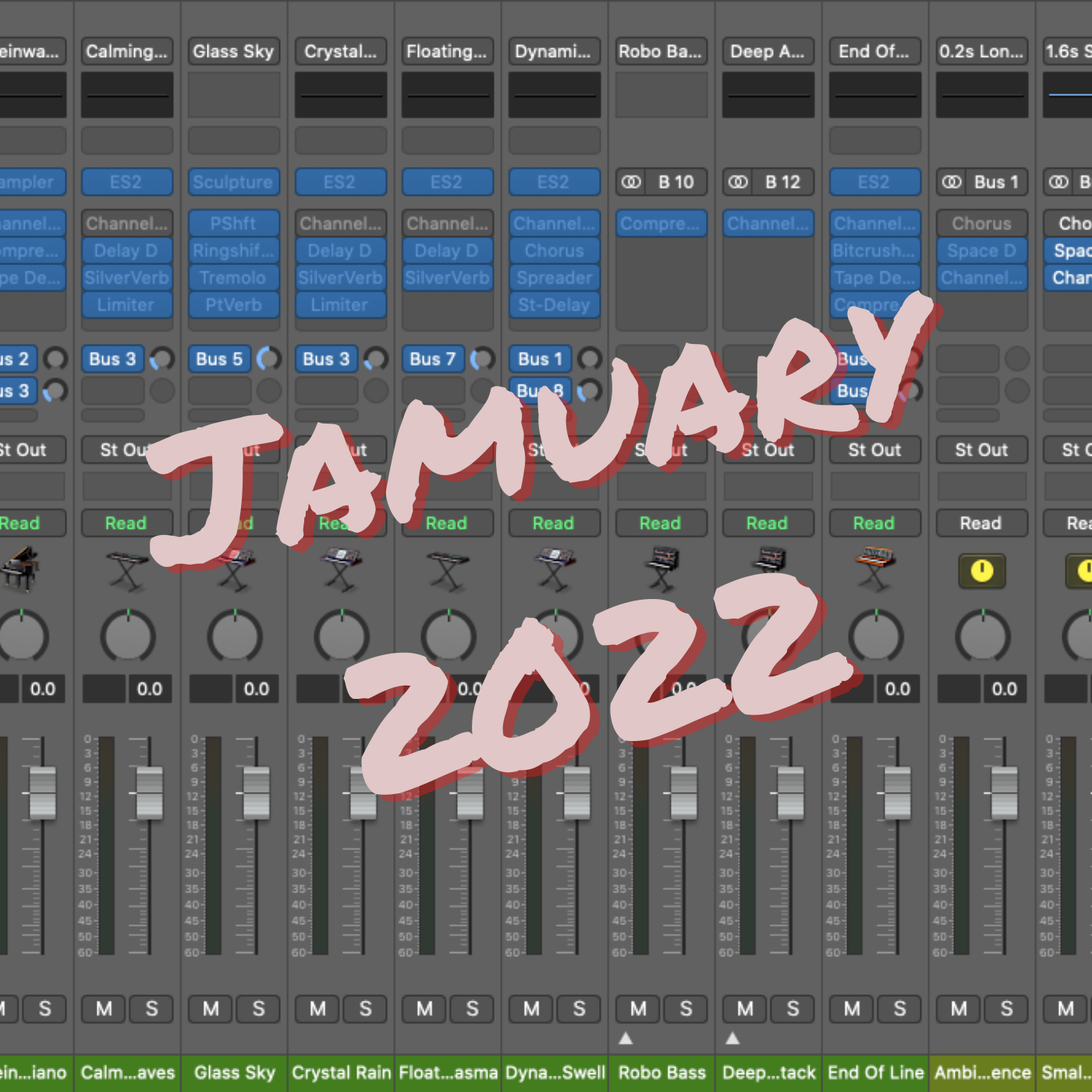
Task: Click the Floating Plasma keyboard icon
Action: tap(448, 571)
